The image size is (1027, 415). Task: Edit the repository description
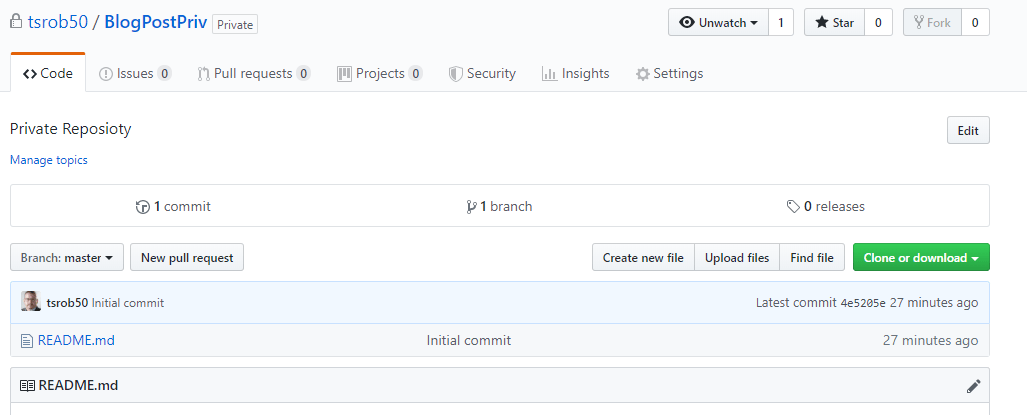click(x=968, y=130)
